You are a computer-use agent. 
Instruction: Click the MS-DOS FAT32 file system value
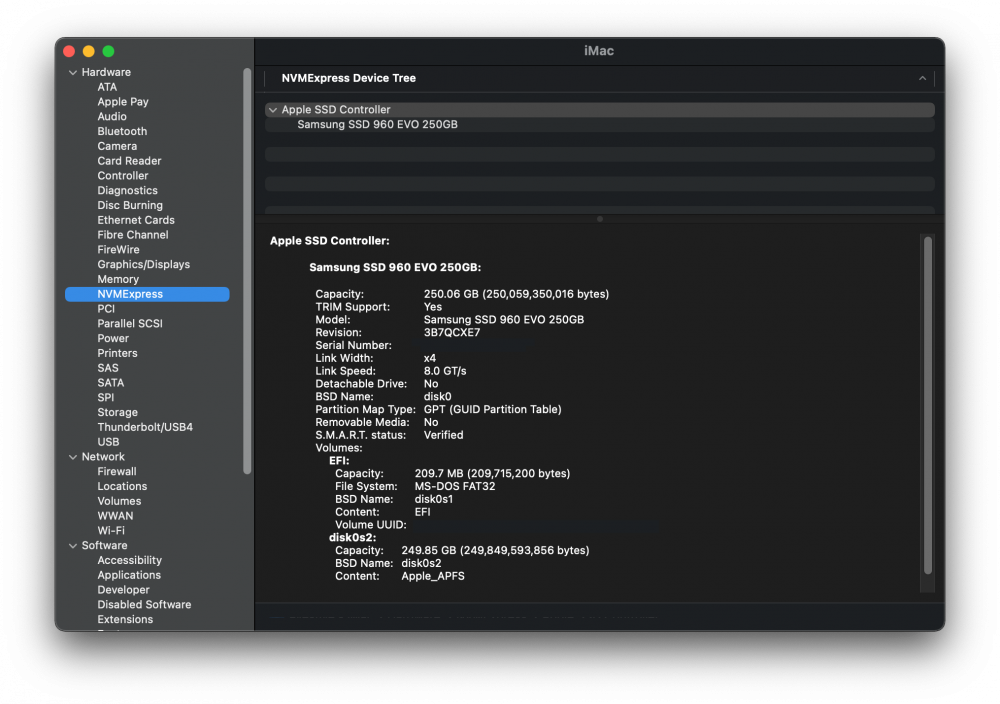click(x=455, y=487)
